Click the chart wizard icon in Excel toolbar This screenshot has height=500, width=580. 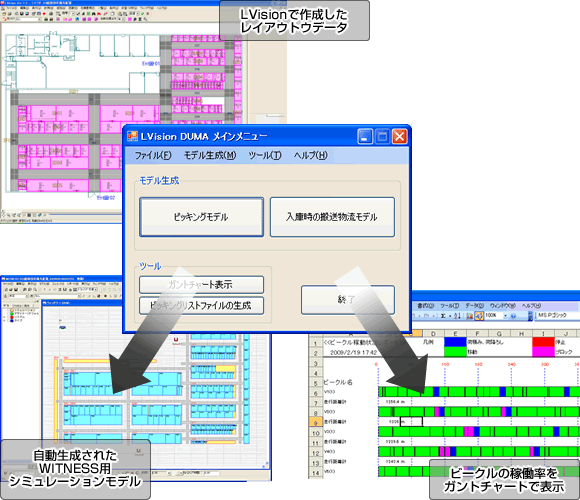(x=469, y=316)
